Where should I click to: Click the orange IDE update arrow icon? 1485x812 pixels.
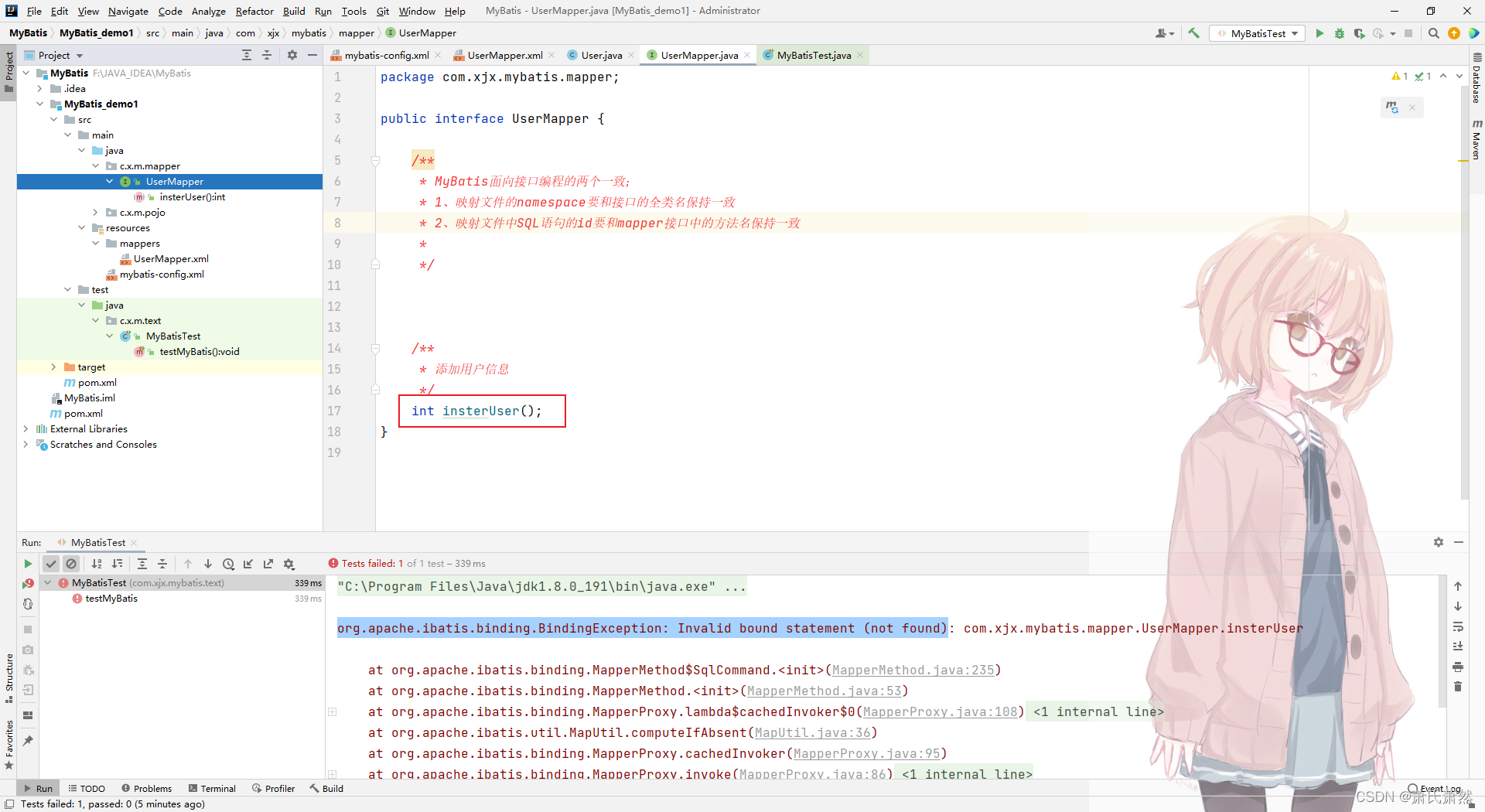tap(1453, 33)
